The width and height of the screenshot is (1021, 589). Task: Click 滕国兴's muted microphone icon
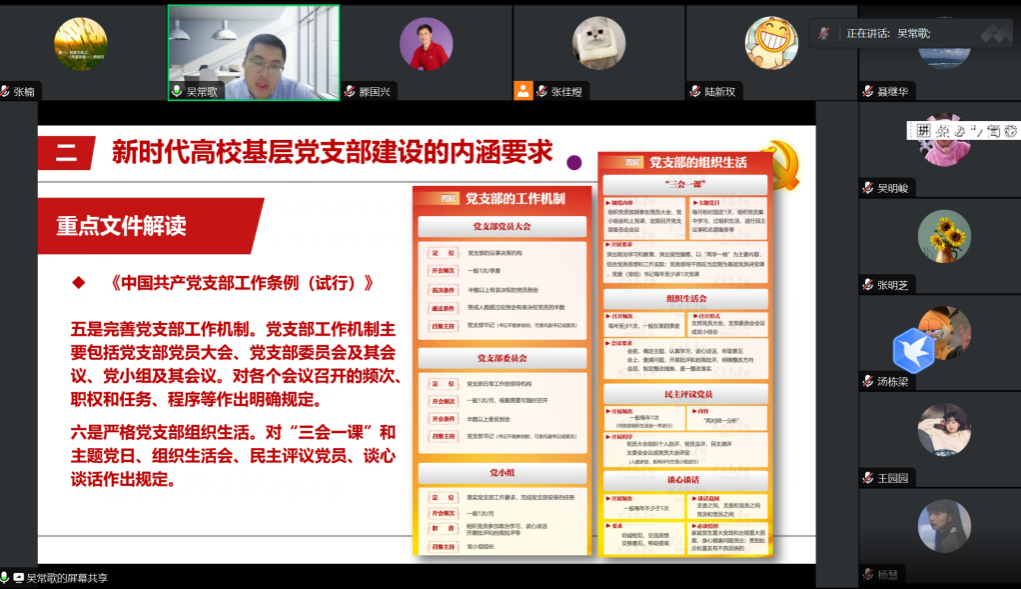pyautogui.click(x=350, y=92)
